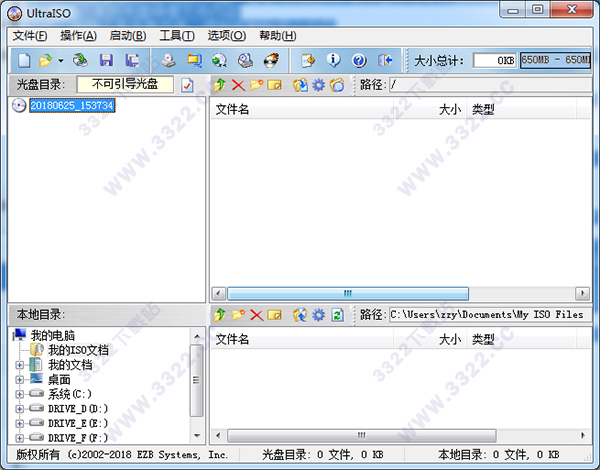
Task: Click the Mount to virtual drive icon
Action: [x=245, y=60]
